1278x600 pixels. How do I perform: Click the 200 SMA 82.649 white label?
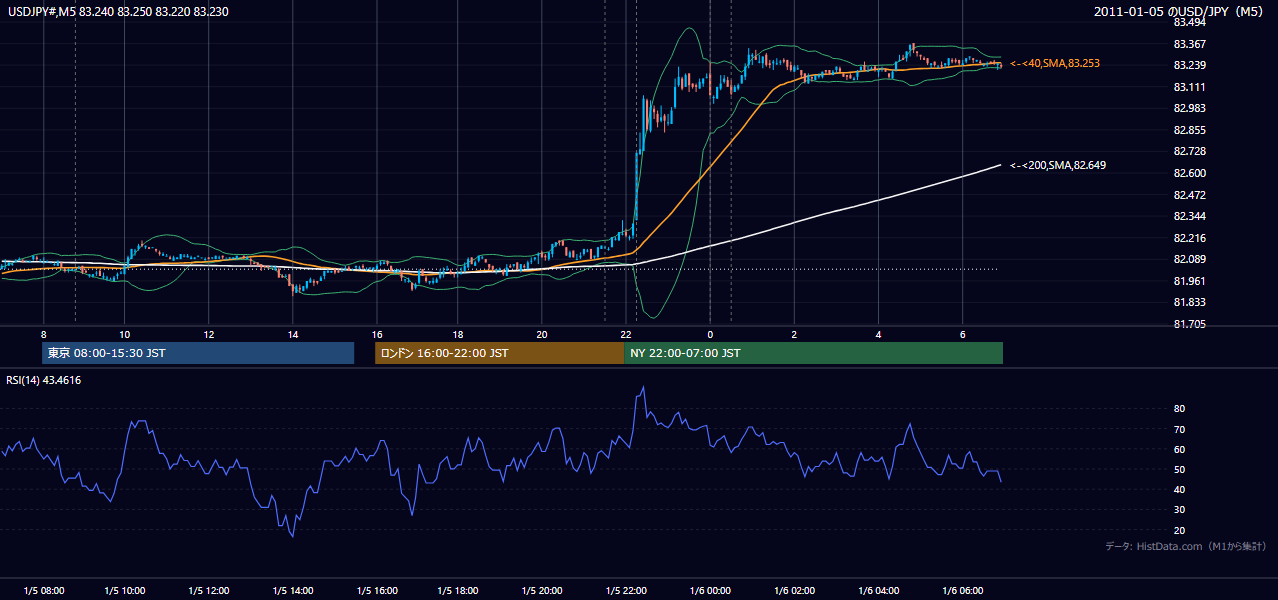[1058, 165]
